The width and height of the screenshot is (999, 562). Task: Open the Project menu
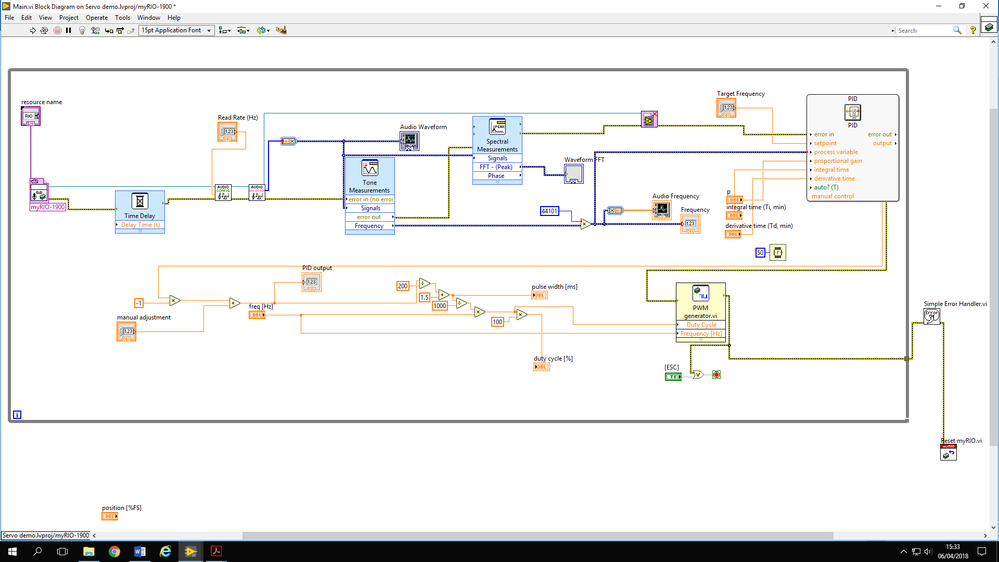tap(69, 18)
